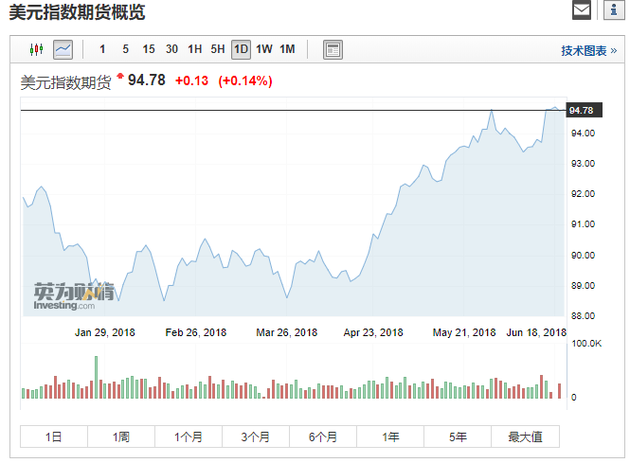630x463 pixels.
Task: Select the 1W weekly interval
Action: tap(264, 49)
